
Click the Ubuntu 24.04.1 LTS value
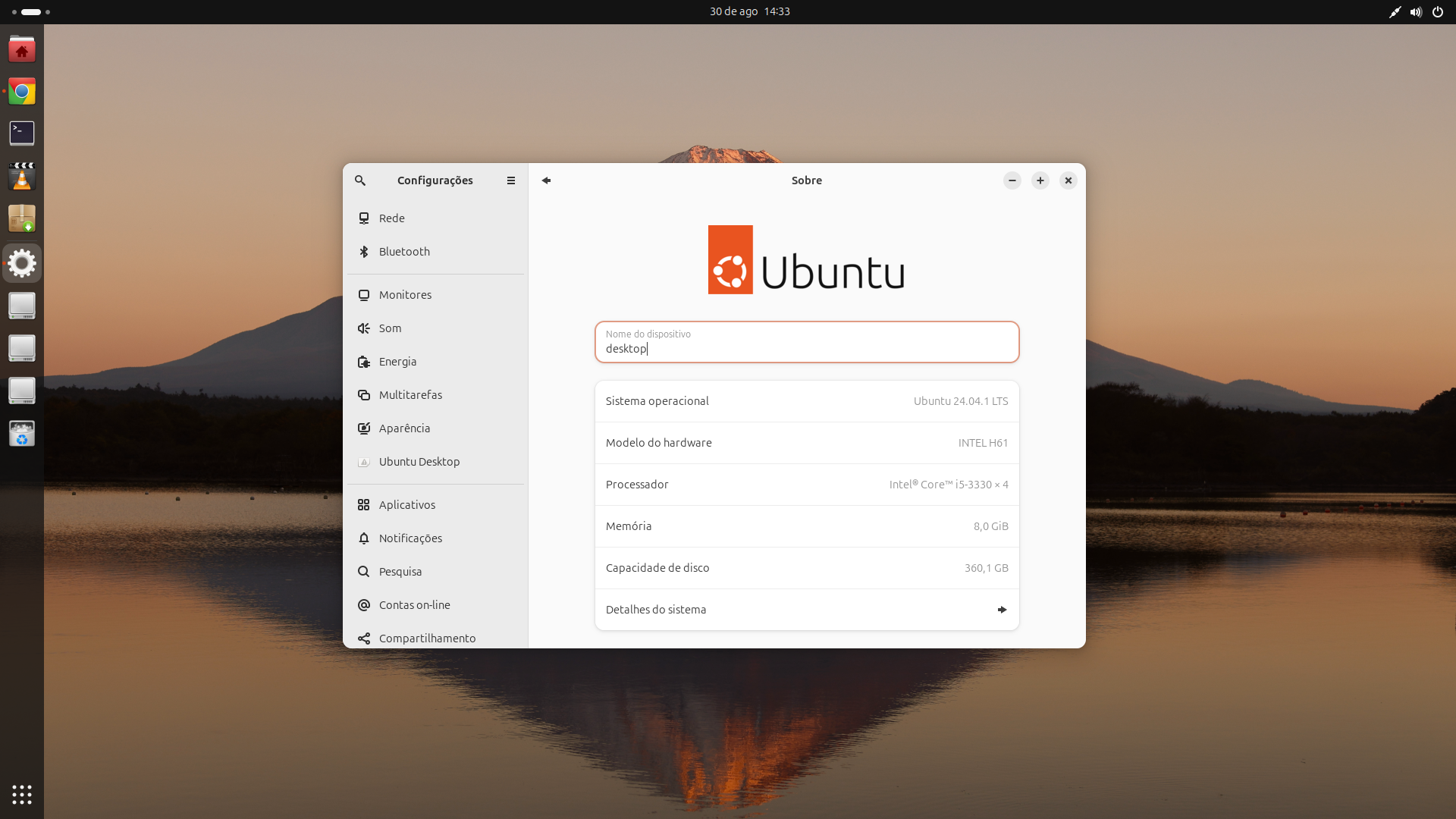[x=961, y=401]
